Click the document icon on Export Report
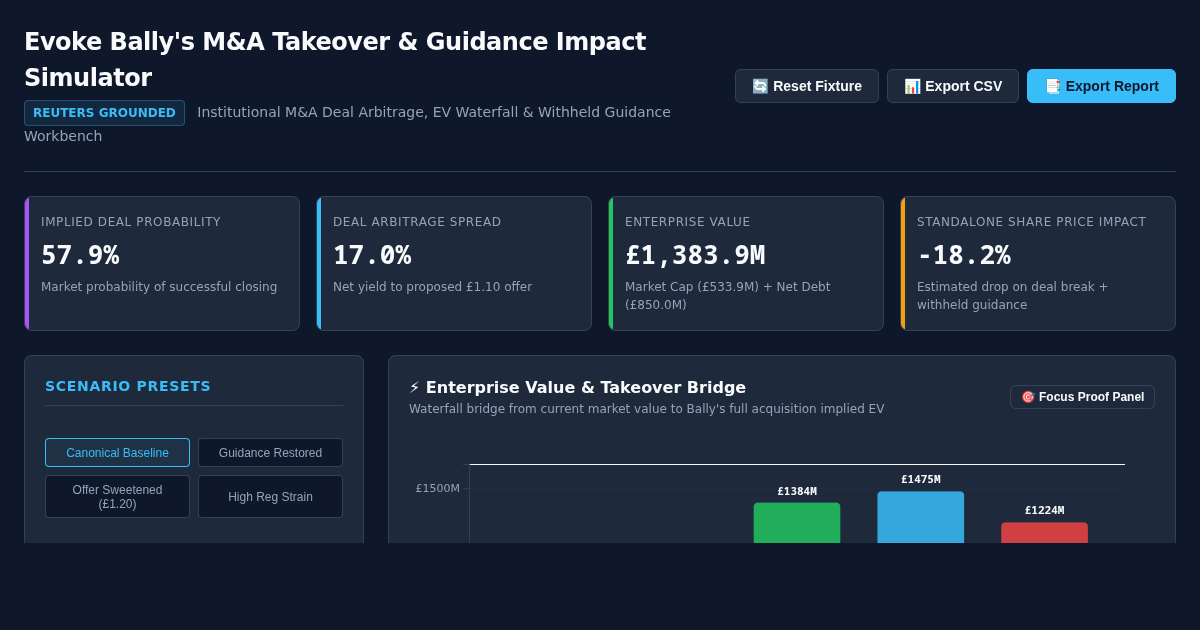 (1052, 86)
